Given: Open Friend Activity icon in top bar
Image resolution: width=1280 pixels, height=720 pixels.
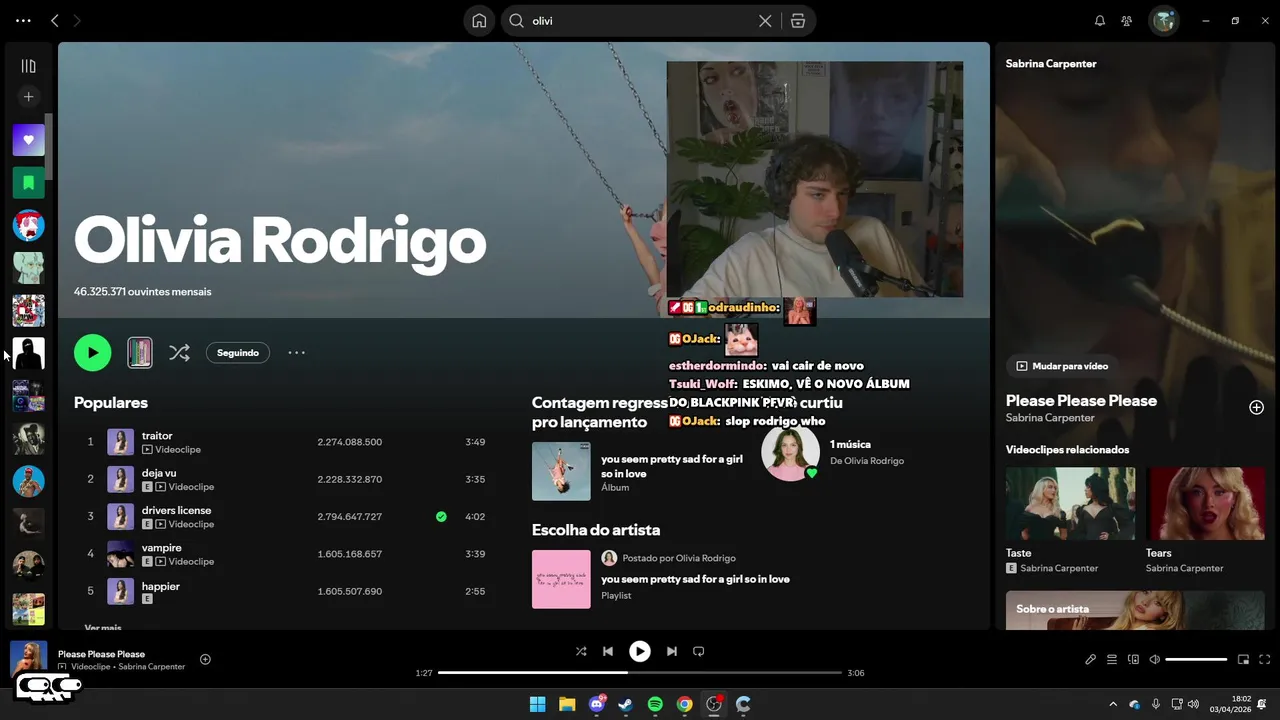Looking at the screenshot, I should [x=1127, y=21].
